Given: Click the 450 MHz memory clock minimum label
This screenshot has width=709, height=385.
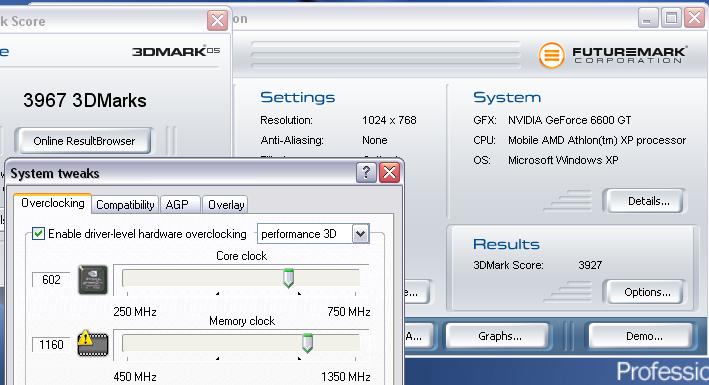Looking at the screenshot, I should (135, 376).
